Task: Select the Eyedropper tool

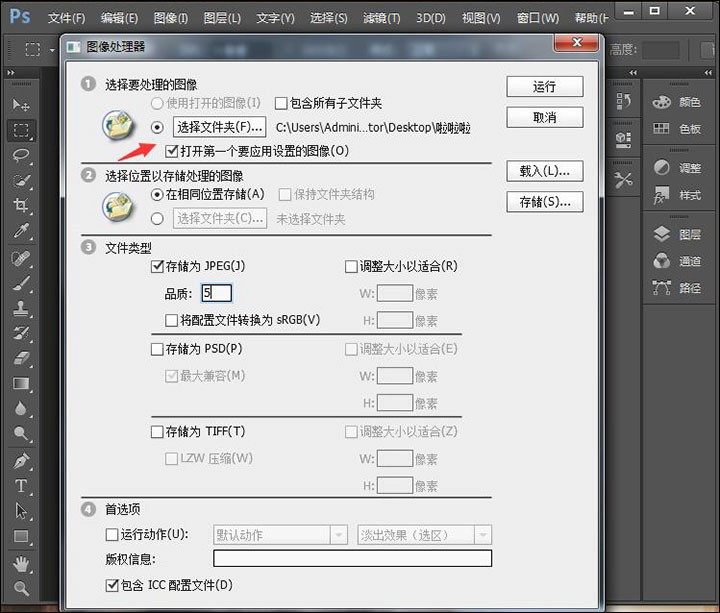Action: [x=20, y=230]
